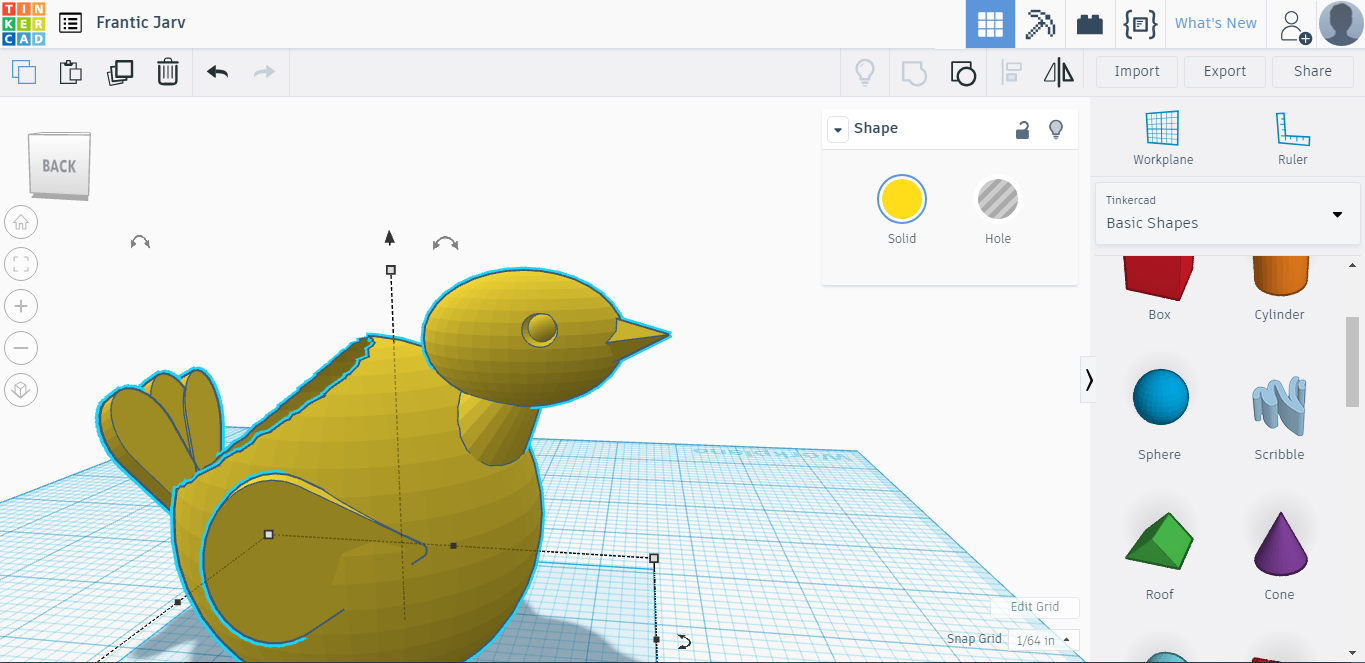Click the Duplicate and repeat icon
The image size is (1365, 663).
(119, 72)
